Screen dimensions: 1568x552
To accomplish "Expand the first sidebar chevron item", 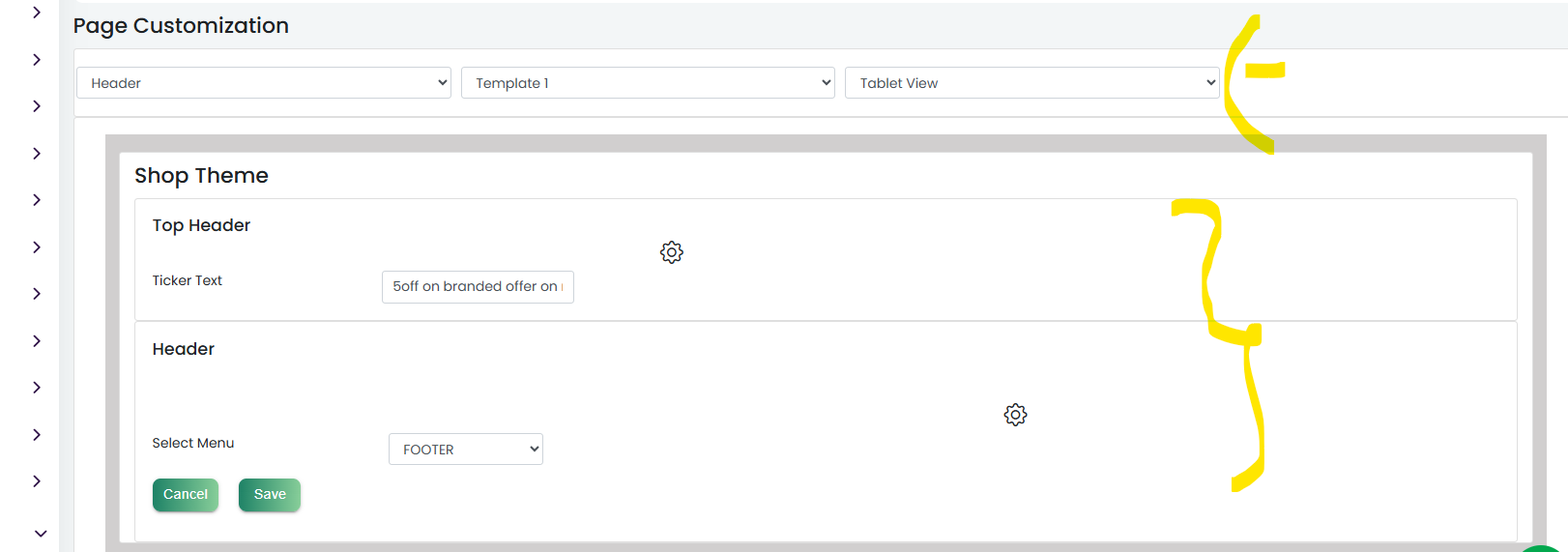I will pyautogui.click(x=37, y=13).
